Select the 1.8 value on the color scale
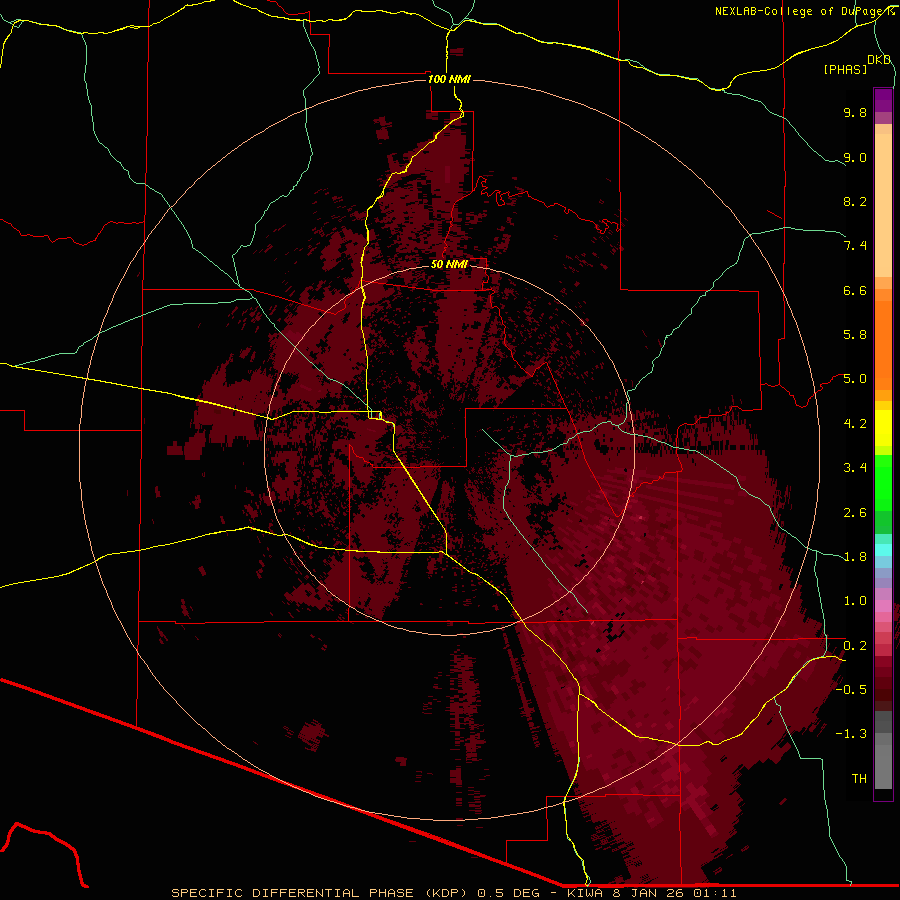This screenshot has width=900, height=900. [x=855, y=557]
